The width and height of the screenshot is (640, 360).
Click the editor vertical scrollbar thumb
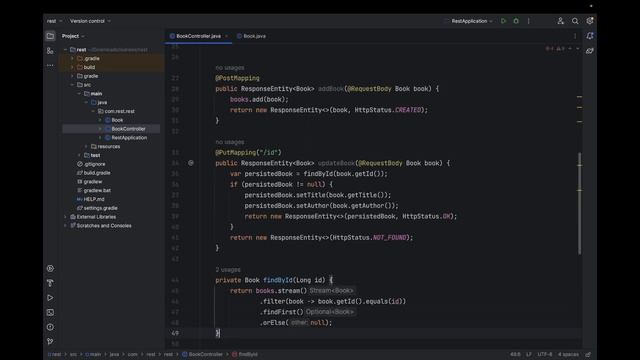pyautogui.click(x=580, y=204)
